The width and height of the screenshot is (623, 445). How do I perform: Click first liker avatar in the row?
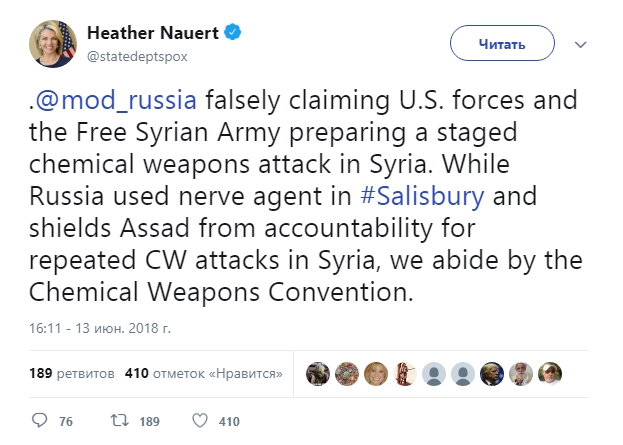point(318,373)
